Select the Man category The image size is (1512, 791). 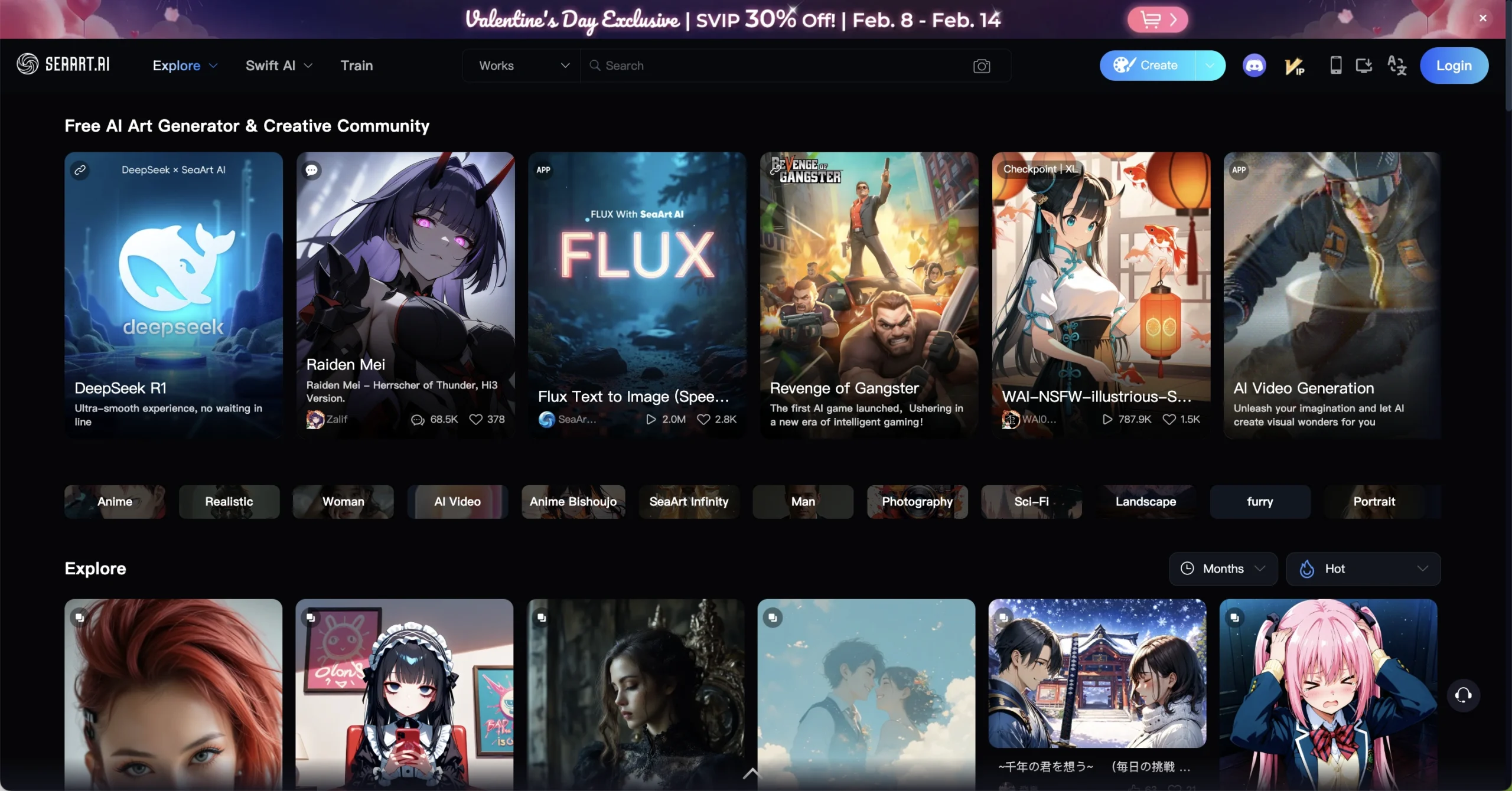coord(803,502)
